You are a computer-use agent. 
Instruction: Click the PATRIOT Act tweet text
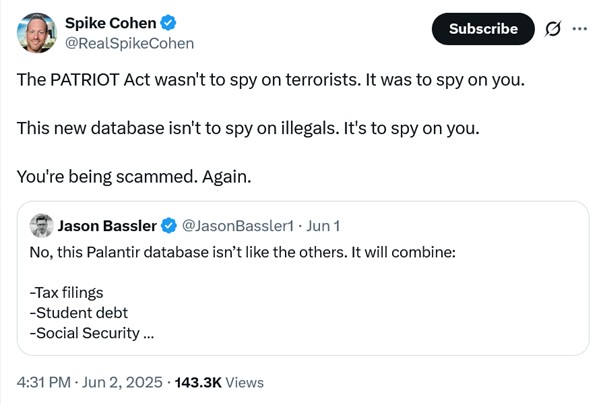[x=271, y=80]
